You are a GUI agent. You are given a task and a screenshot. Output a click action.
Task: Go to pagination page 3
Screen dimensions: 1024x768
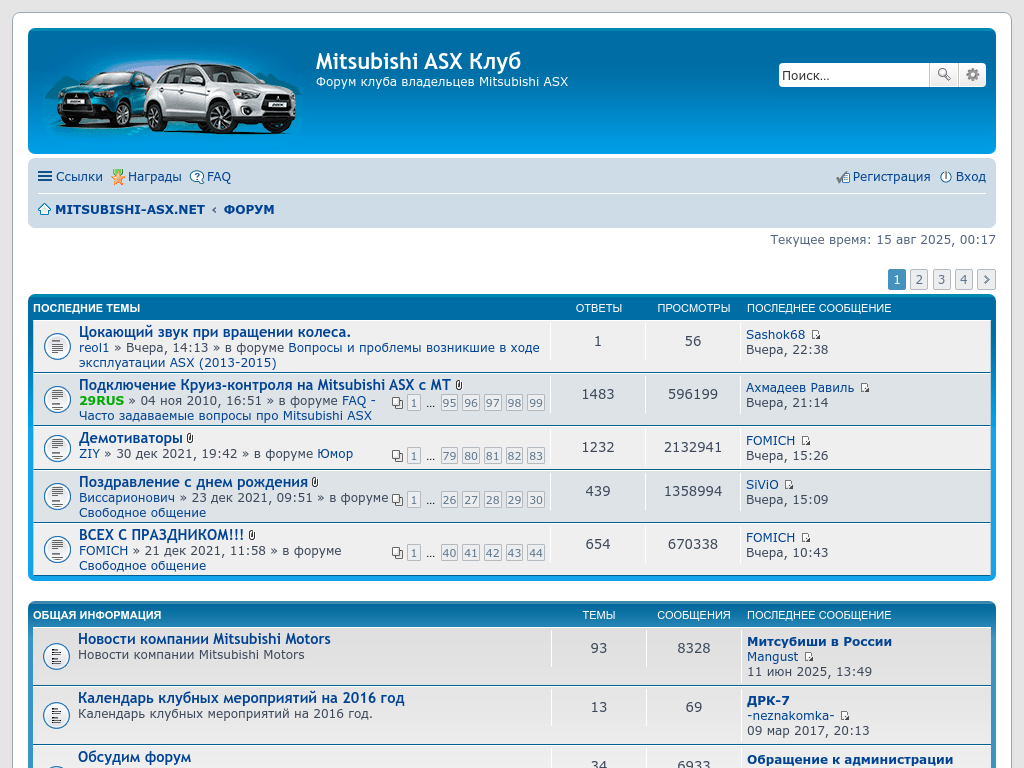click(x=941, y=280)
